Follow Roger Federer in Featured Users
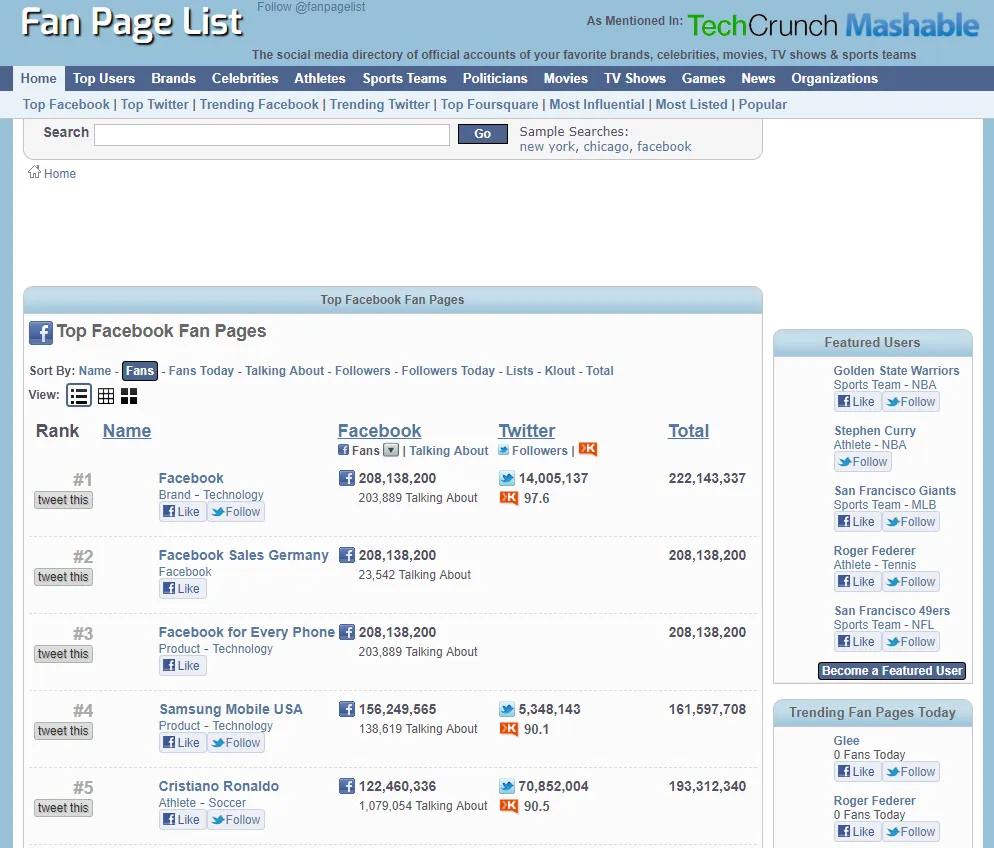 pos(911,582)
